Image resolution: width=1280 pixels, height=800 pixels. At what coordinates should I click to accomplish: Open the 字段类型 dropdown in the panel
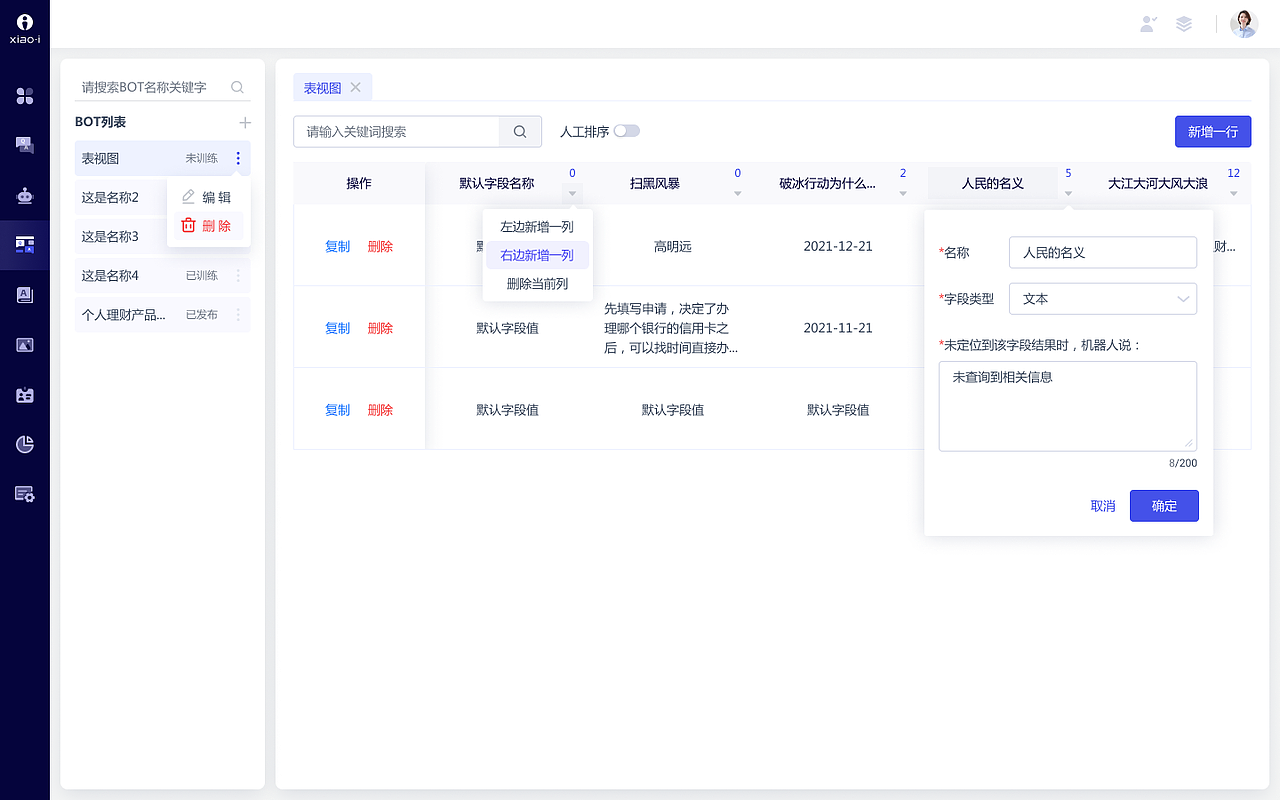click(x=1103, y=298)
